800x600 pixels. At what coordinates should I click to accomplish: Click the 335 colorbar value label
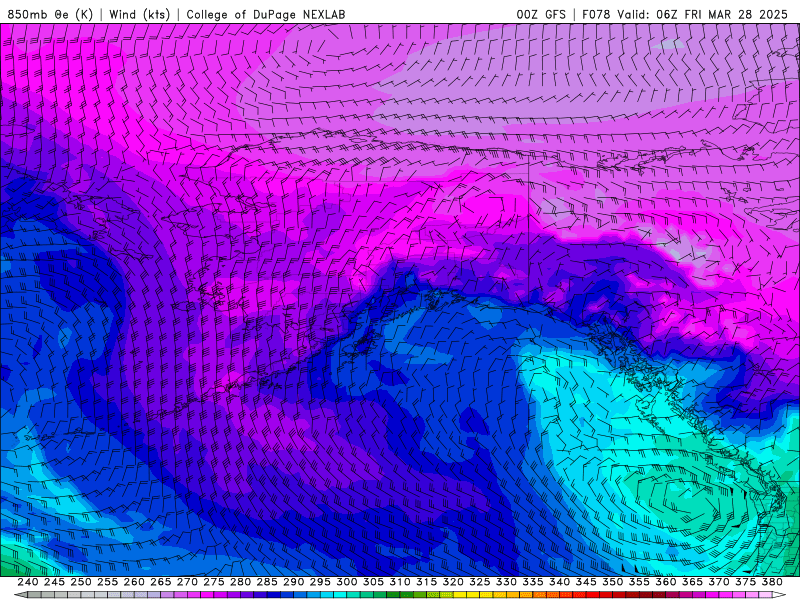pyautogui.click(x=533, y=582)
